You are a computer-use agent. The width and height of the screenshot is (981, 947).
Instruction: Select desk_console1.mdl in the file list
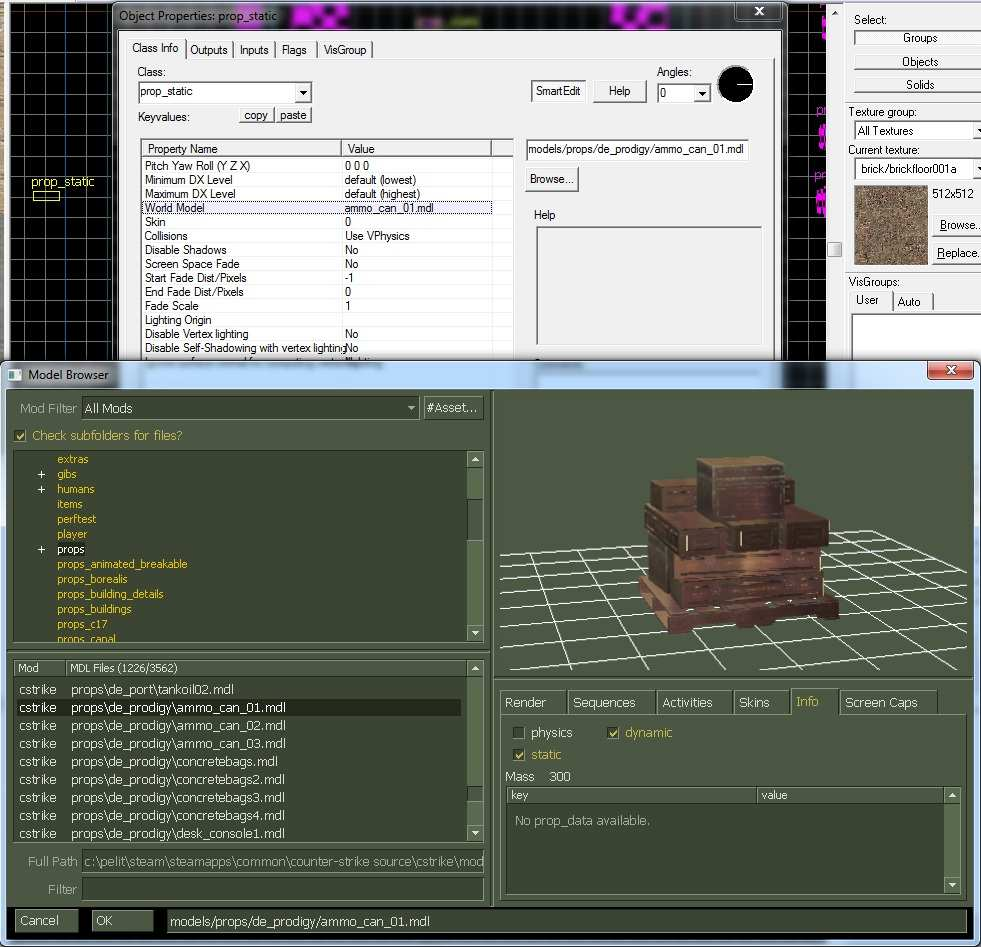239,834
